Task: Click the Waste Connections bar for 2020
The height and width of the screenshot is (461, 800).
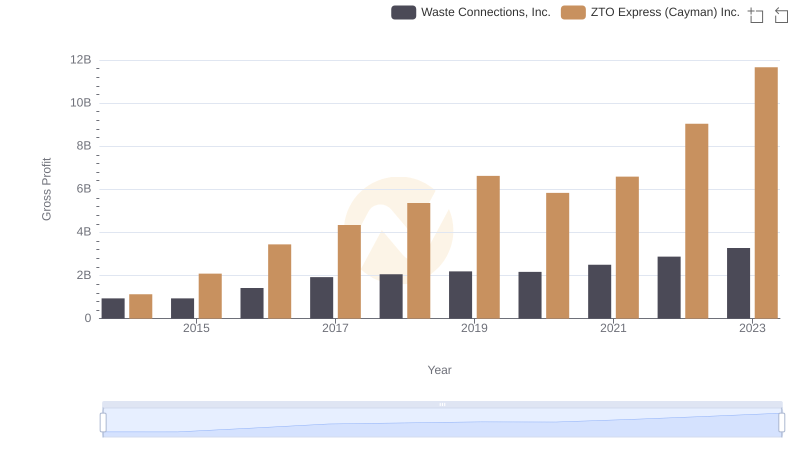Action: [x=530, y=295]
